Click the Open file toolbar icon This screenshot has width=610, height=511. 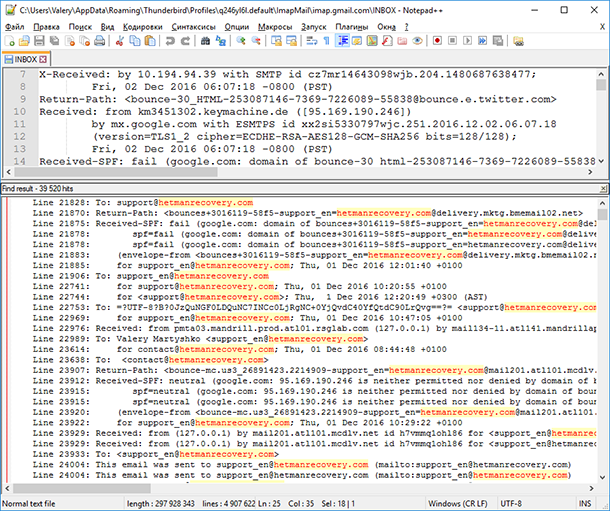(x=24, y=41)
